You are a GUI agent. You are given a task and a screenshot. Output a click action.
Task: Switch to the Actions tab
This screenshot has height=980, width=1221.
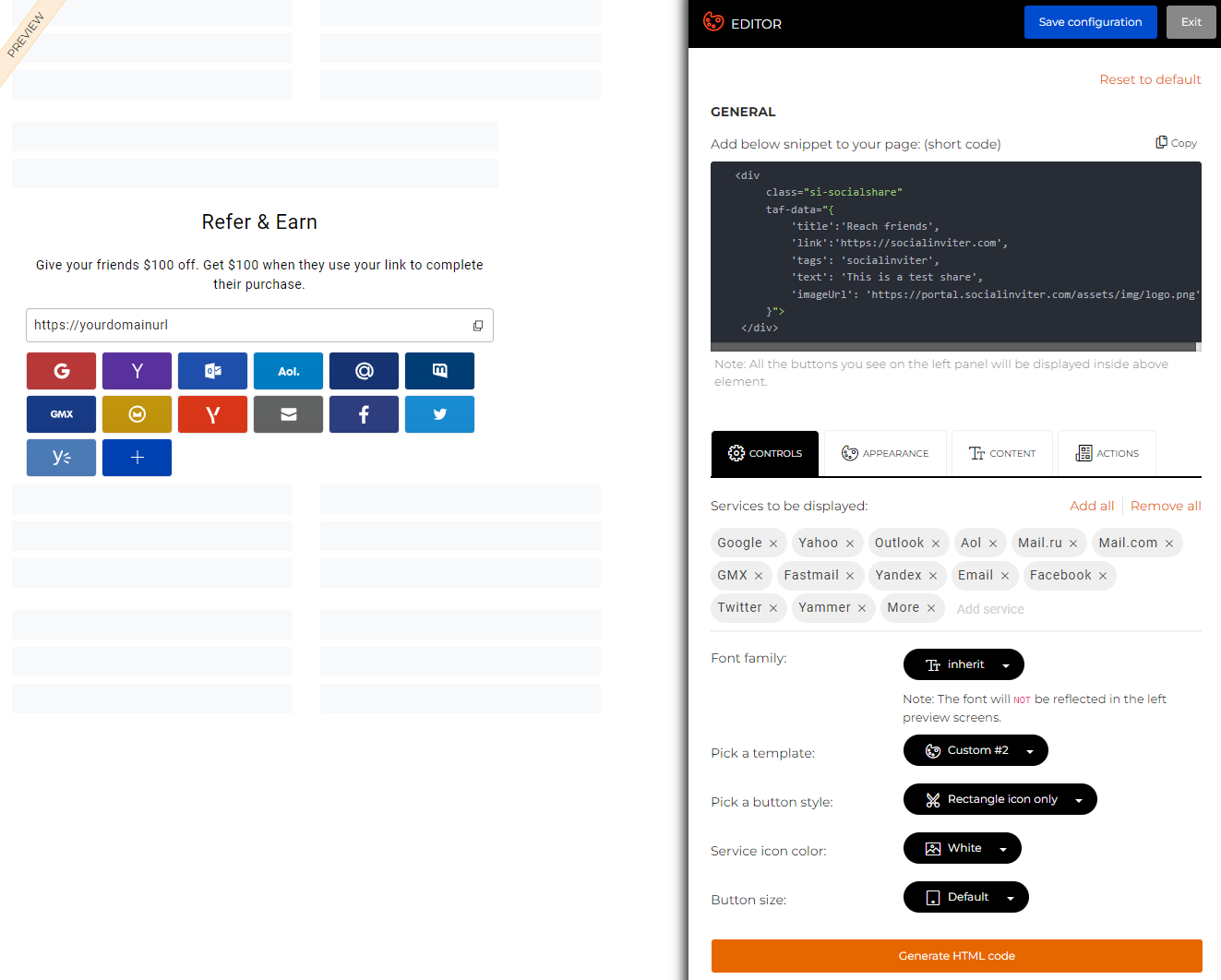click(x=1107, y=453)
